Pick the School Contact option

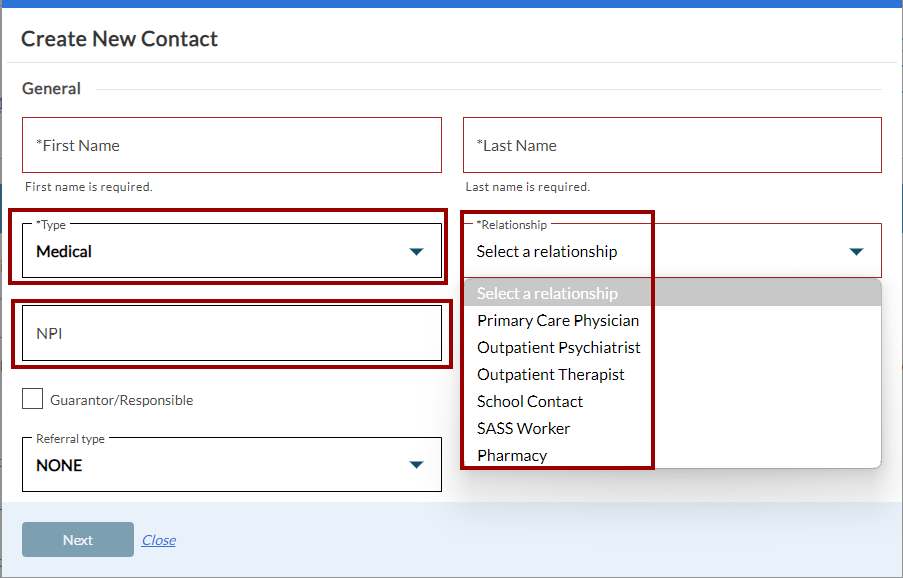(530, 402)
